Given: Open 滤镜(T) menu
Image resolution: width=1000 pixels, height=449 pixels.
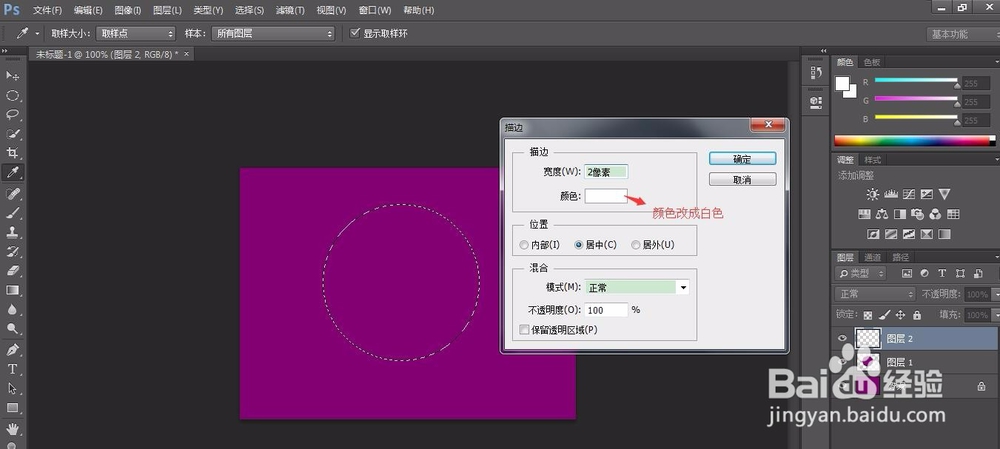Looking at the screenshot, I should point(290,10).
